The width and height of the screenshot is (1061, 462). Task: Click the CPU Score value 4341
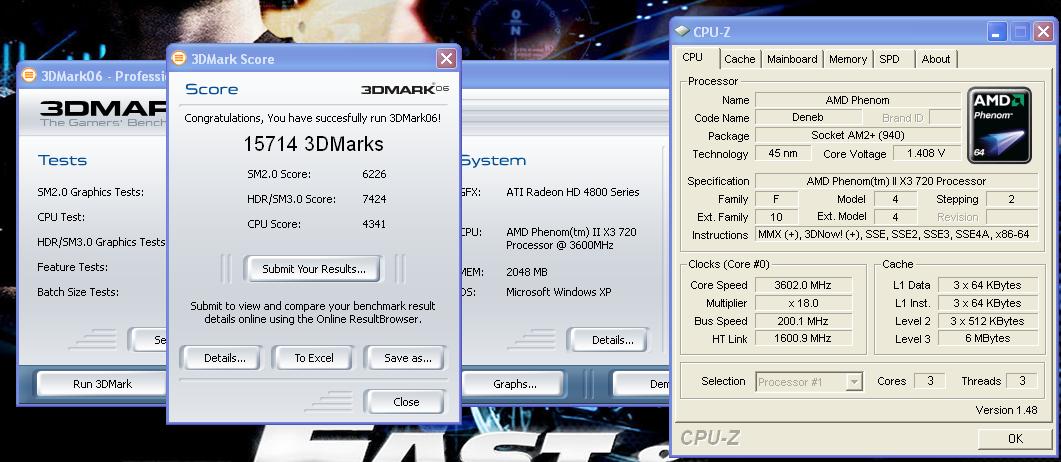[x=374, y=224]
